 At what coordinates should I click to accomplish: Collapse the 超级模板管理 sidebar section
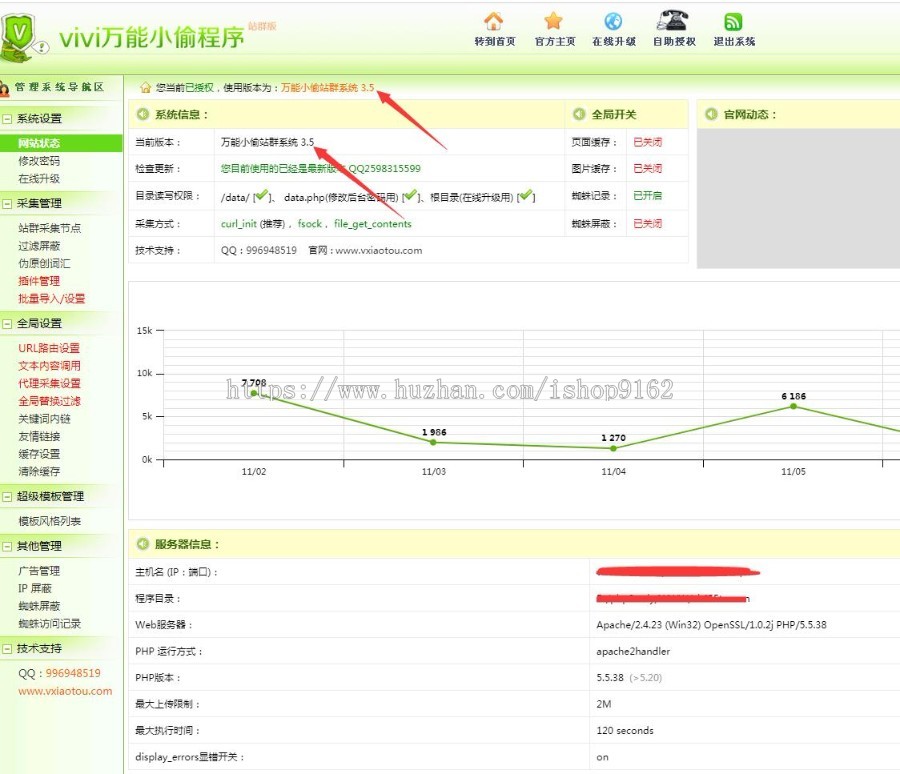click(x=7, y=497)
